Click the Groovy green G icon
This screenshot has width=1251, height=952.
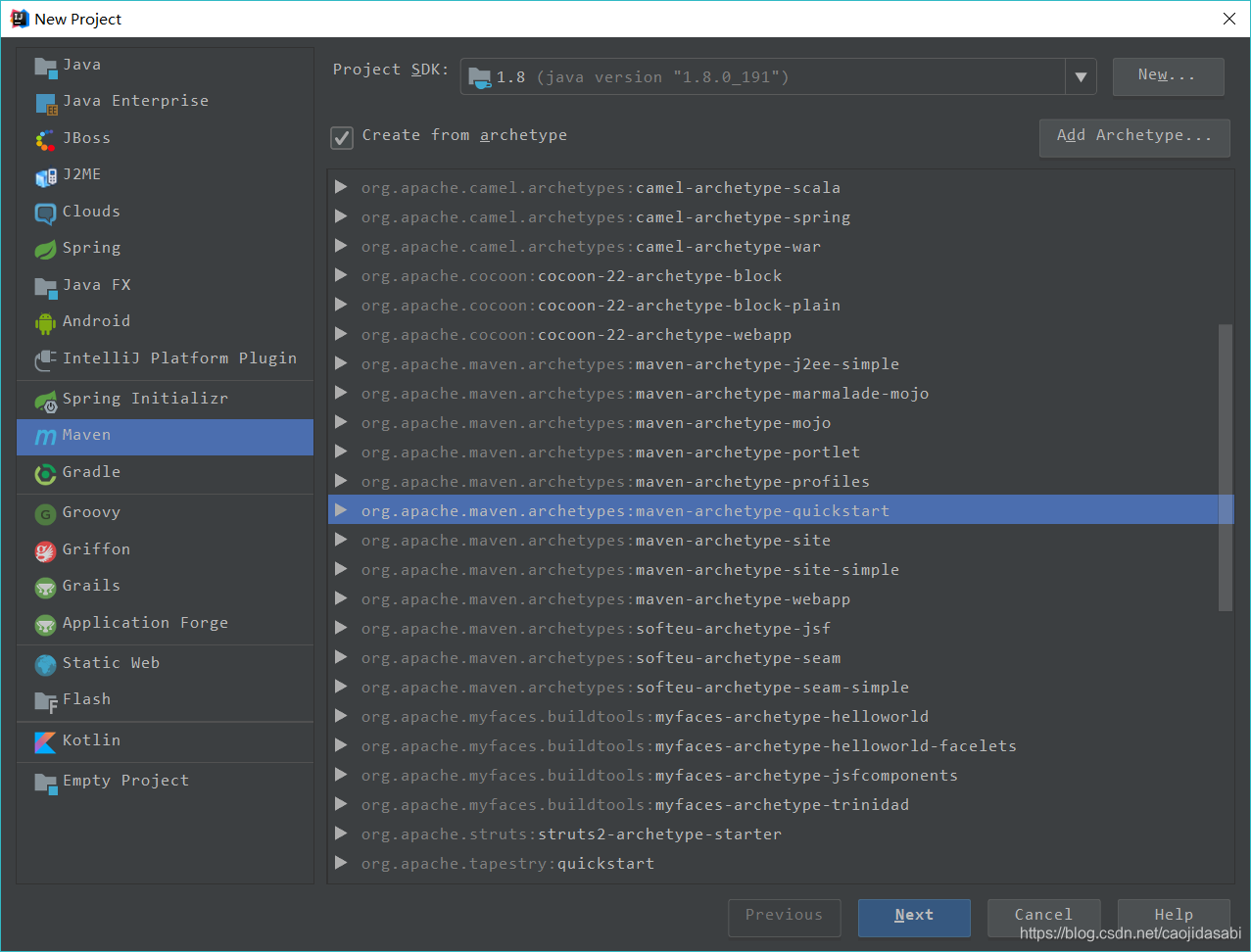click(46, 514)
